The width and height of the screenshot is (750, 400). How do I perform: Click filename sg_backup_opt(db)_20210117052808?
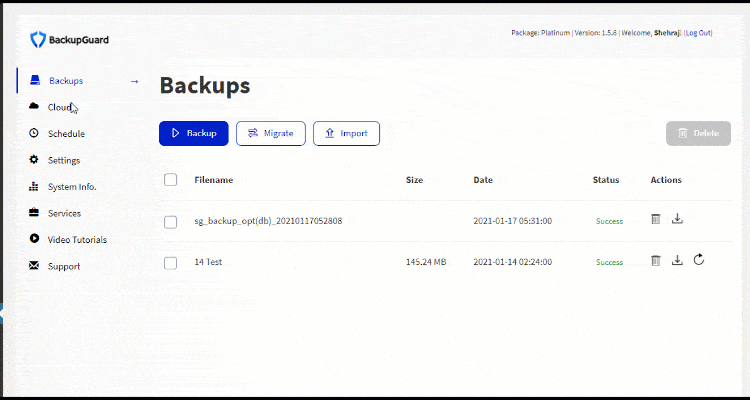point(268,221)
